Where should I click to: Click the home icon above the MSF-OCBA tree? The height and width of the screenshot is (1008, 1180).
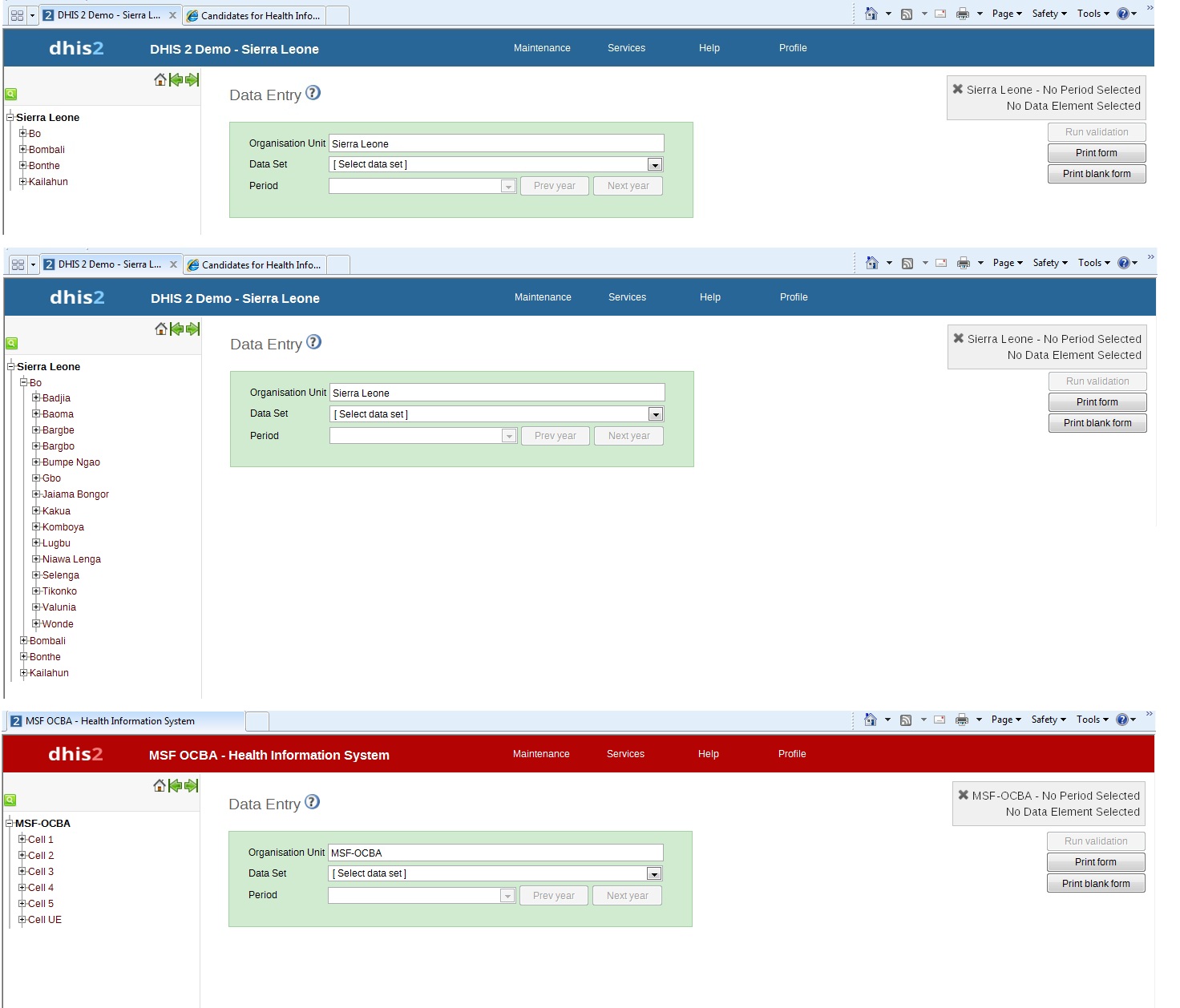(160, 786)
